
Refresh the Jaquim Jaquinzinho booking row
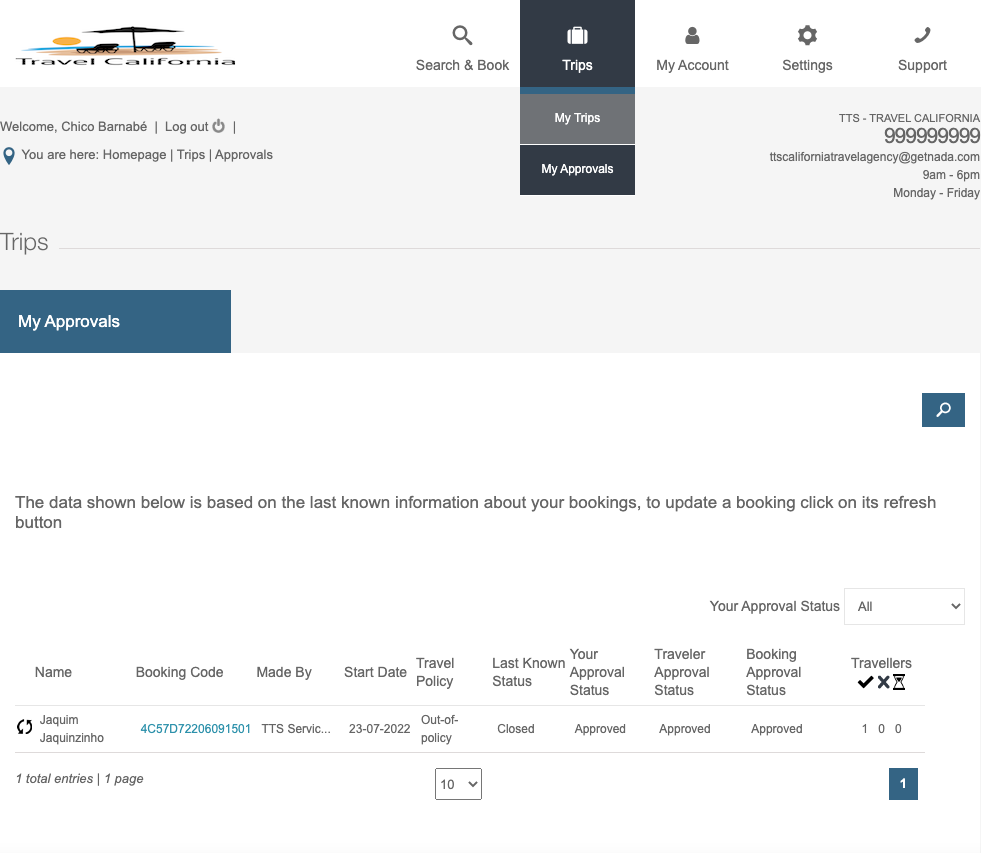click(25, 727)
